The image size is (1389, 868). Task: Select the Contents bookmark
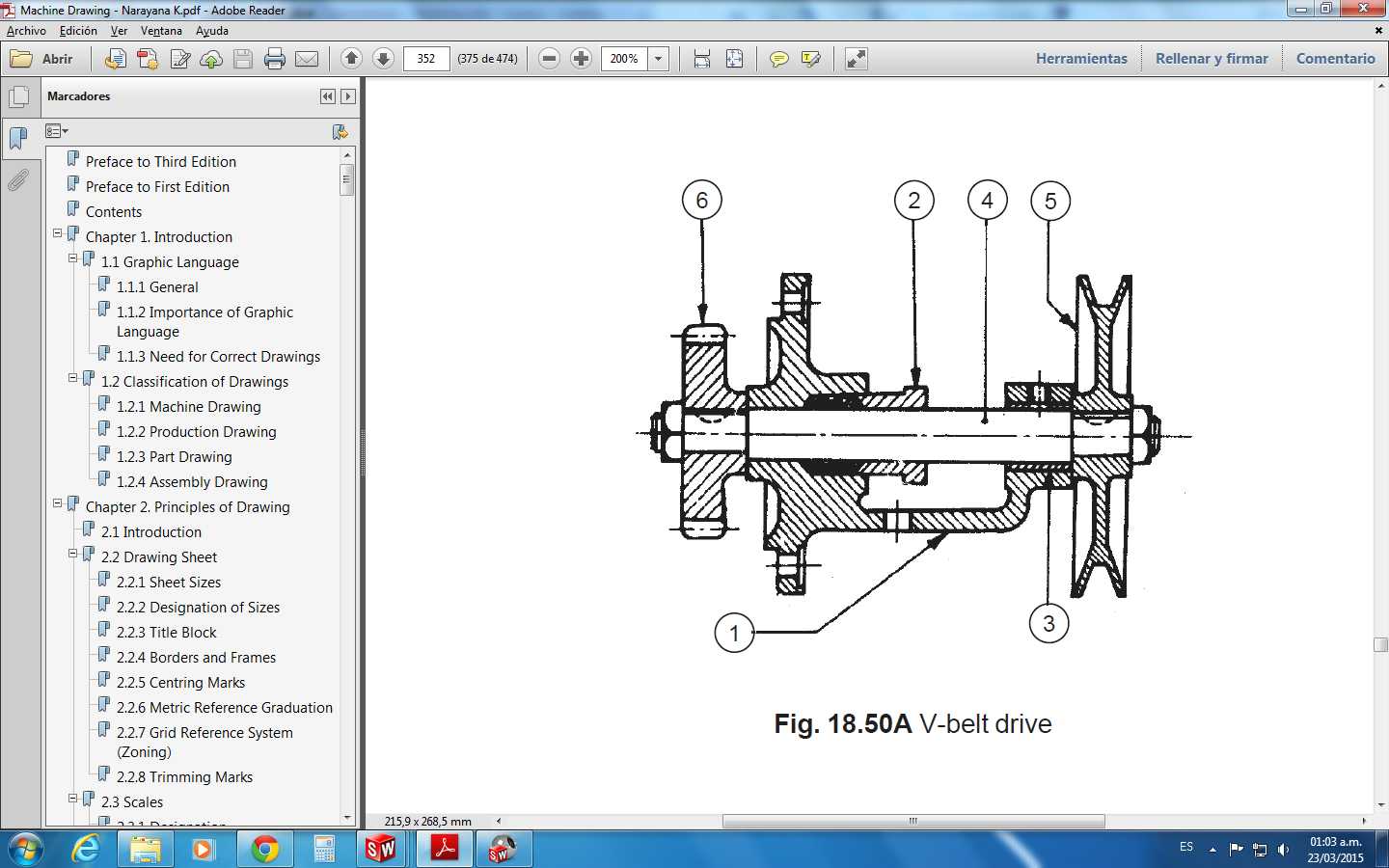click(x=114, y=212)
